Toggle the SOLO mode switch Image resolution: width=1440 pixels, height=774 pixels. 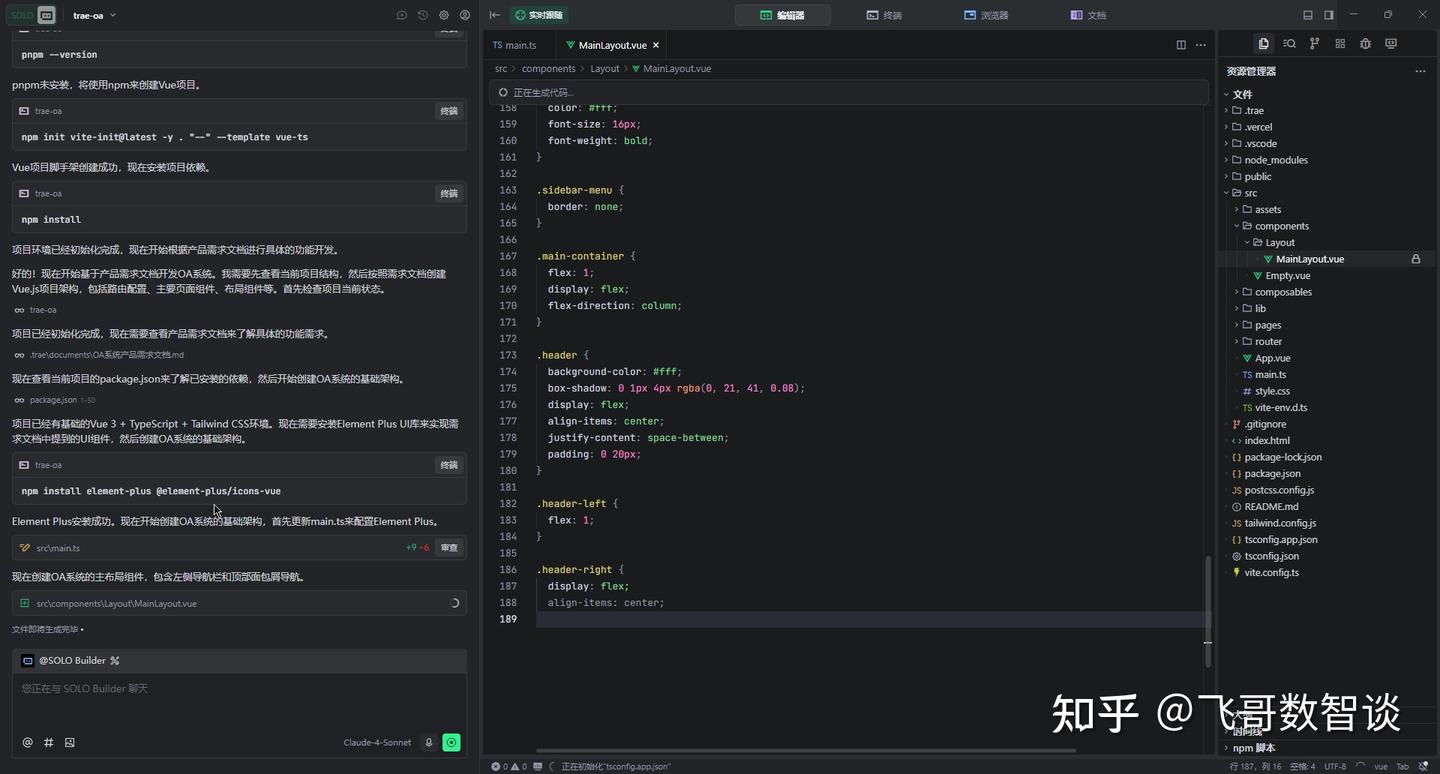[x=33, y=15]
